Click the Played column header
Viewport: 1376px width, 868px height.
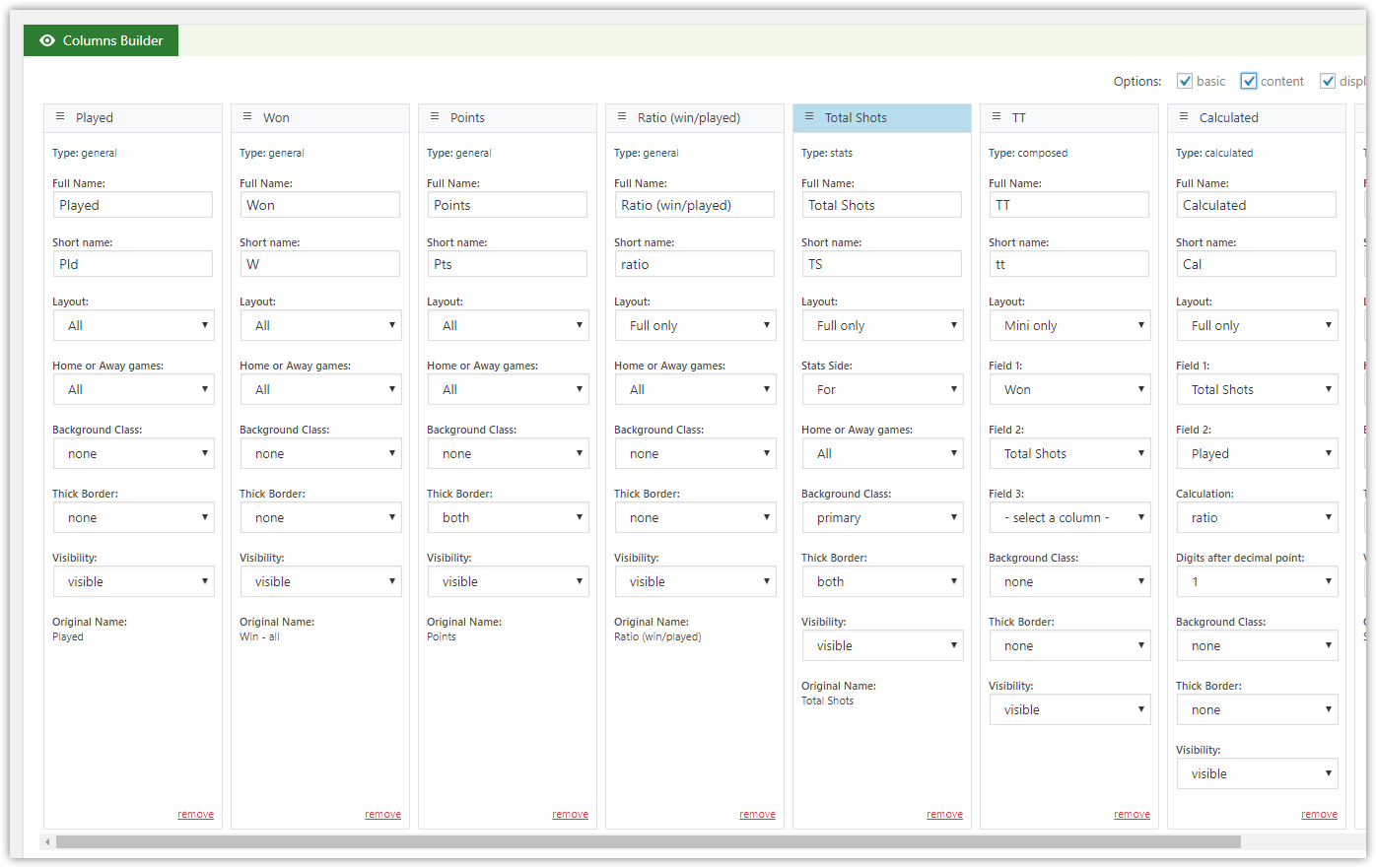click(x=133, y=117)
